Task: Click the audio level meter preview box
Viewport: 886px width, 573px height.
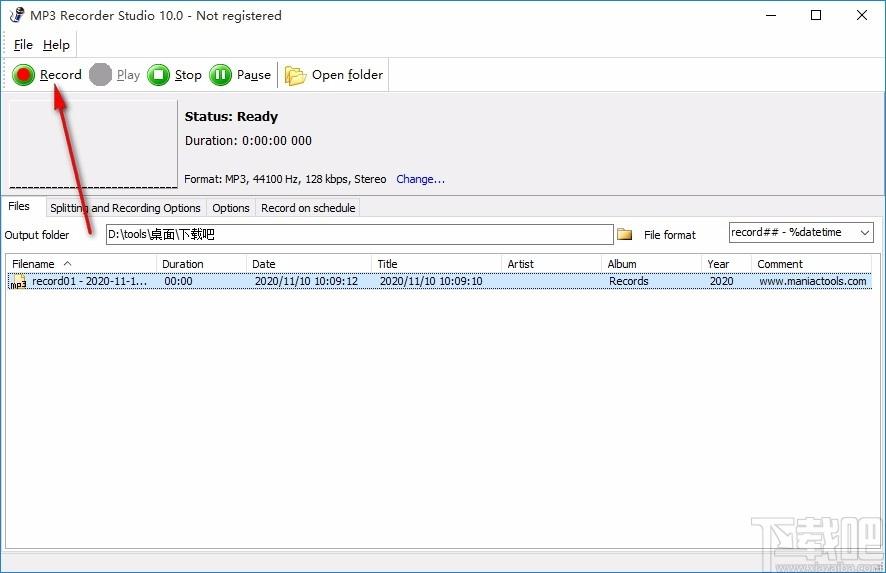Action: 93,144
